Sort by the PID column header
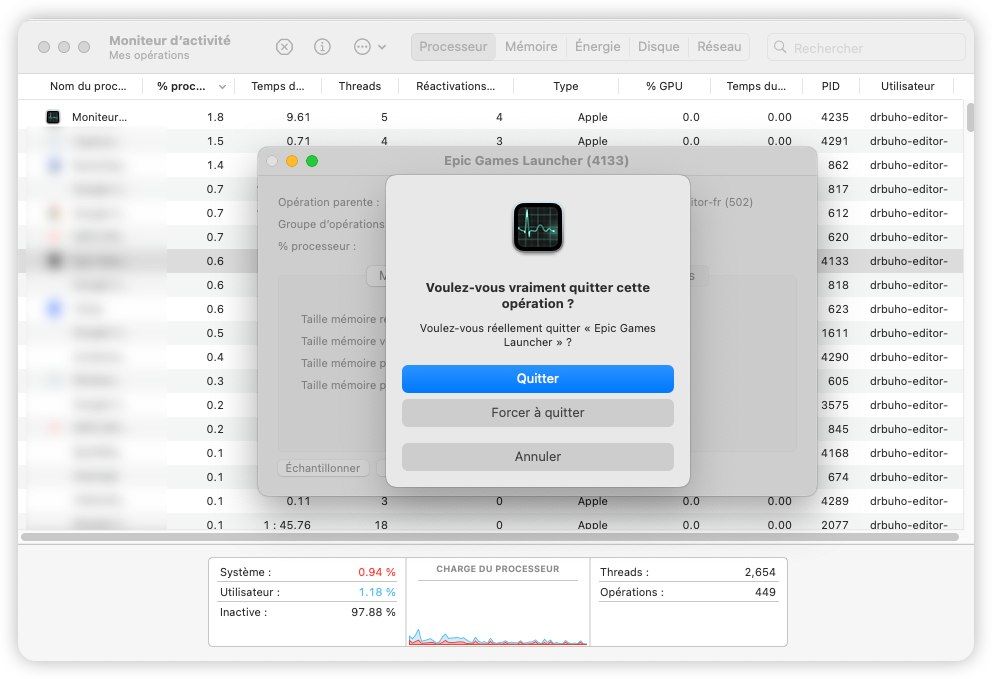The height and width of the screenshot is (679, 992). [x=831, y=86]
